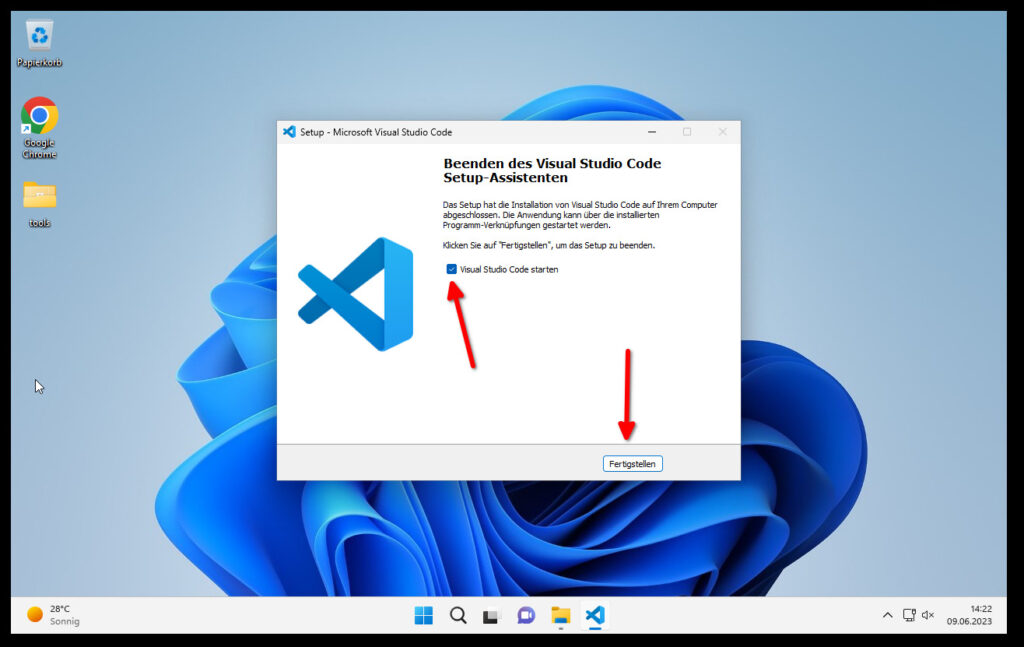Click VS Code logo in Setup title bar
1024x647 pixels.
(289, 132)
